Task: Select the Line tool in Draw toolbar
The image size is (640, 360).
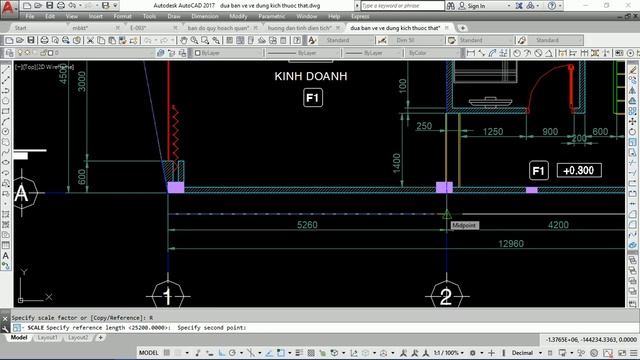Action: pyautogui.click(x=6, y=70)
